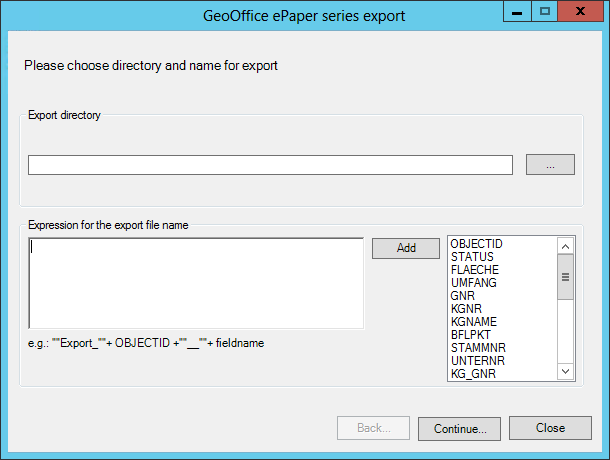Click the Export directory path field
The width and height of the screenshot is (610, 460).
pos(270,165)
